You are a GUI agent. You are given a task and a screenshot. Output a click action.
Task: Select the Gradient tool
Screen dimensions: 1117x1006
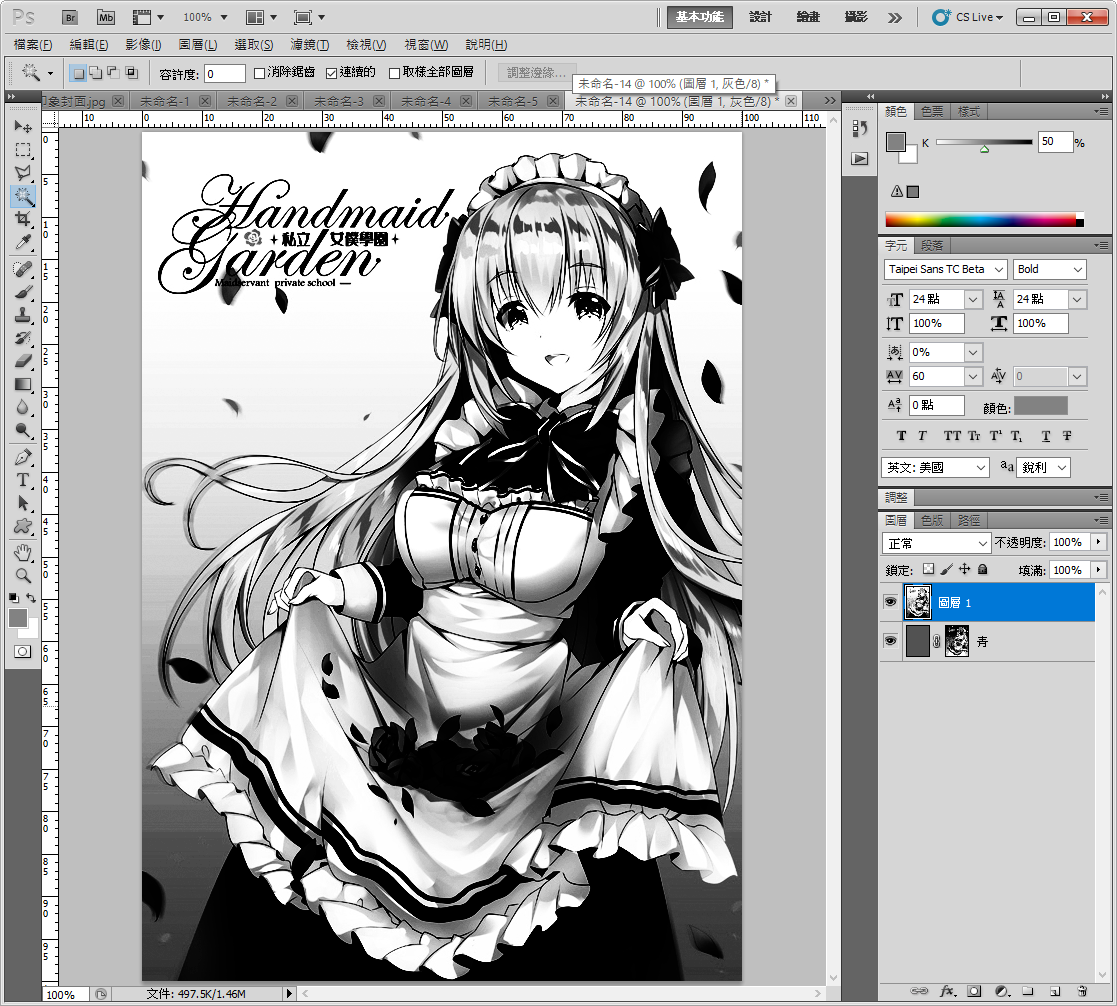[x=23, y=385]
